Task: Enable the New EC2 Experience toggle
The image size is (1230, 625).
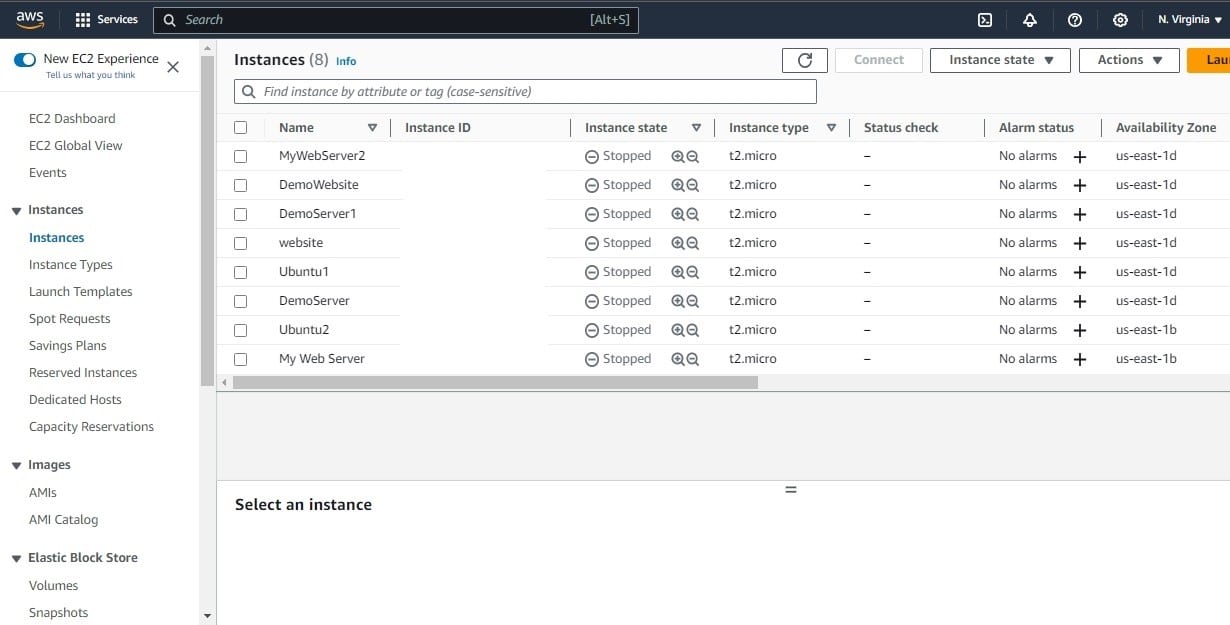Action: [x=24, y=60]
